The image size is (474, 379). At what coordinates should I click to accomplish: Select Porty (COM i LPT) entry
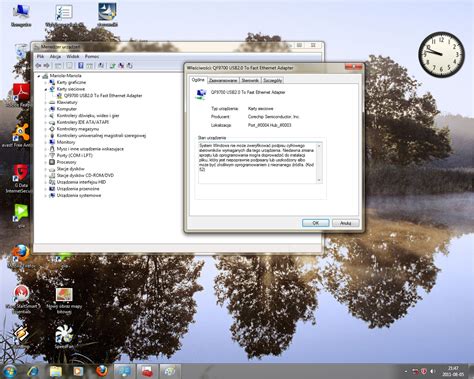point(75,156)
